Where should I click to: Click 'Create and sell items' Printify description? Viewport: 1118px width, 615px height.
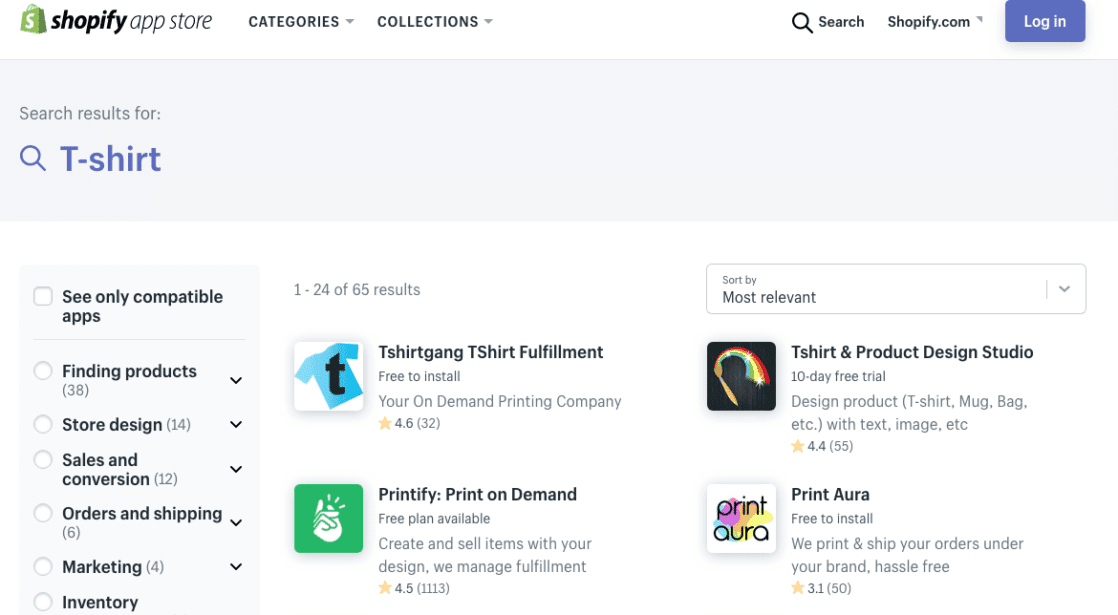[485, 555]
